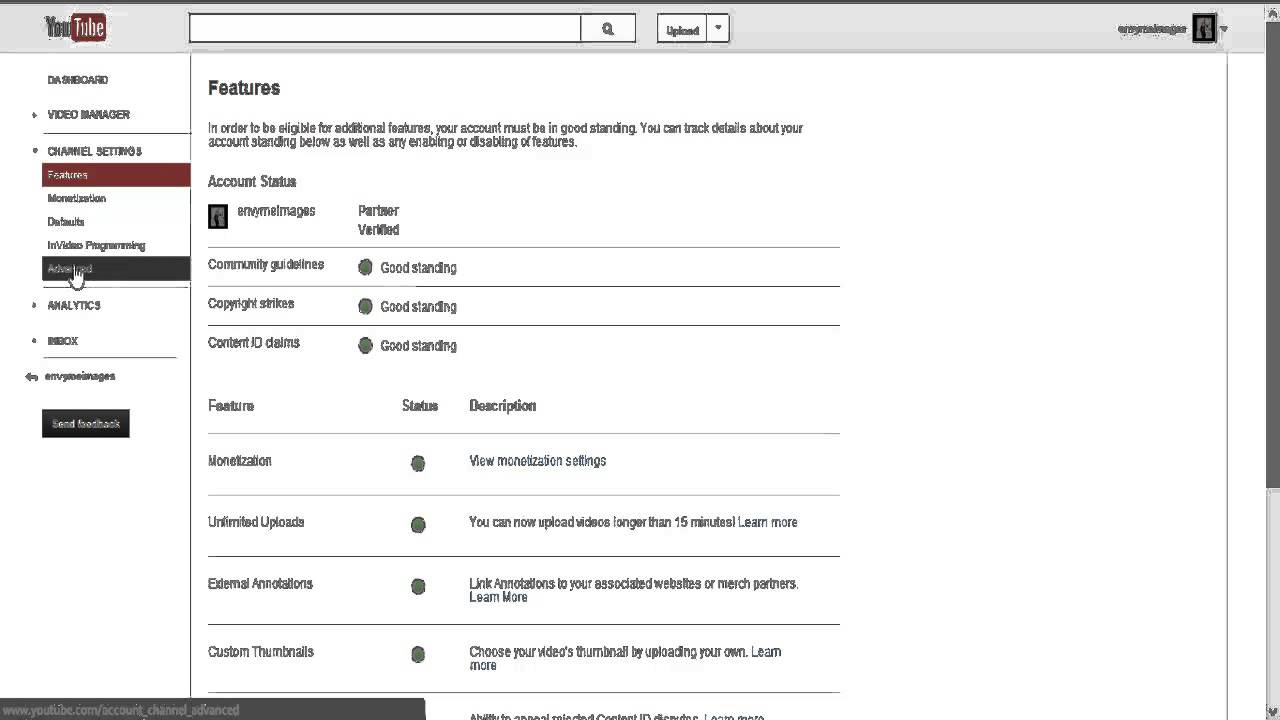
Task: Collapse the Channel Settings section
Action: 35,151
